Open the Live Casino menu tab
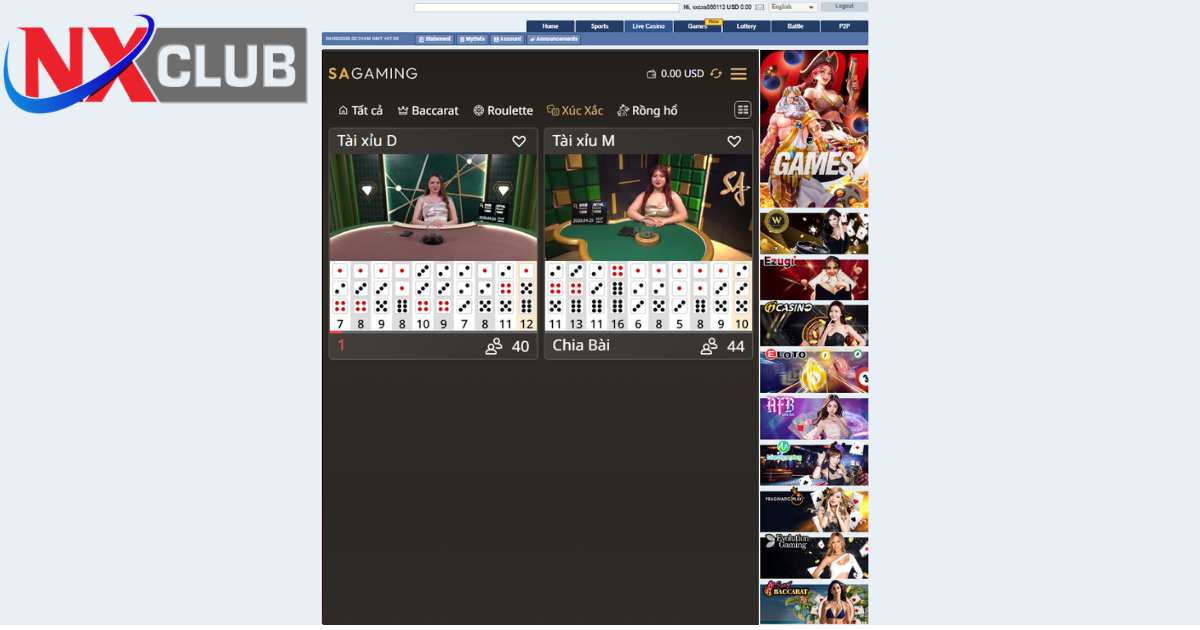 pos(648,26)
